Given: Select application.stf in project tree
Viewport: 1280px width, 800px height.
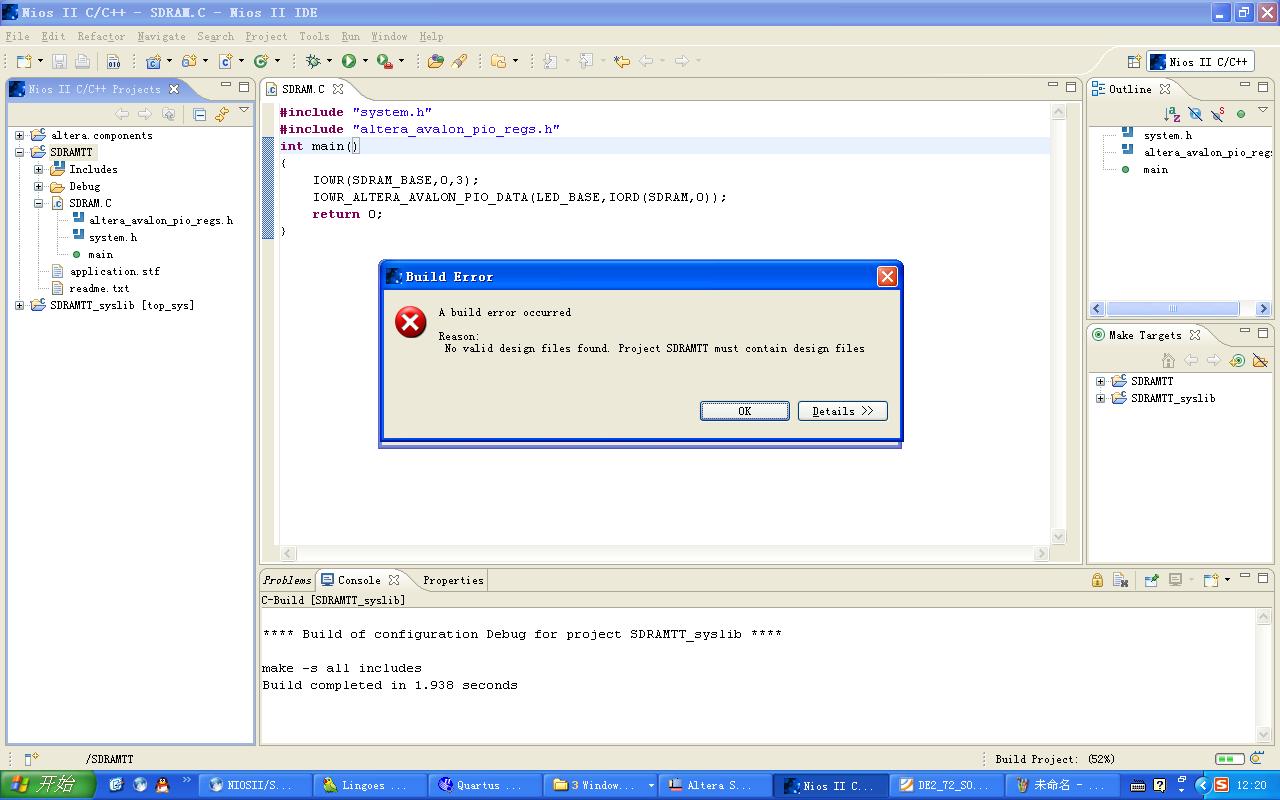Looking at the screenshot, I should [x=114, y=271].
